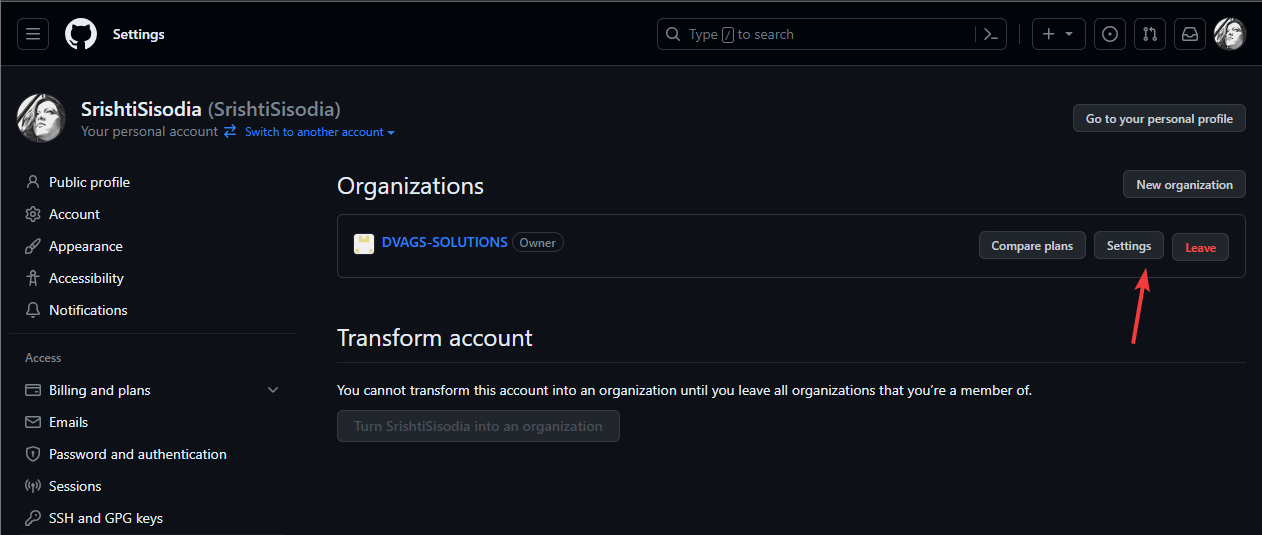
Task: Click the Compare plans button
Action: tap(1031, 246)
